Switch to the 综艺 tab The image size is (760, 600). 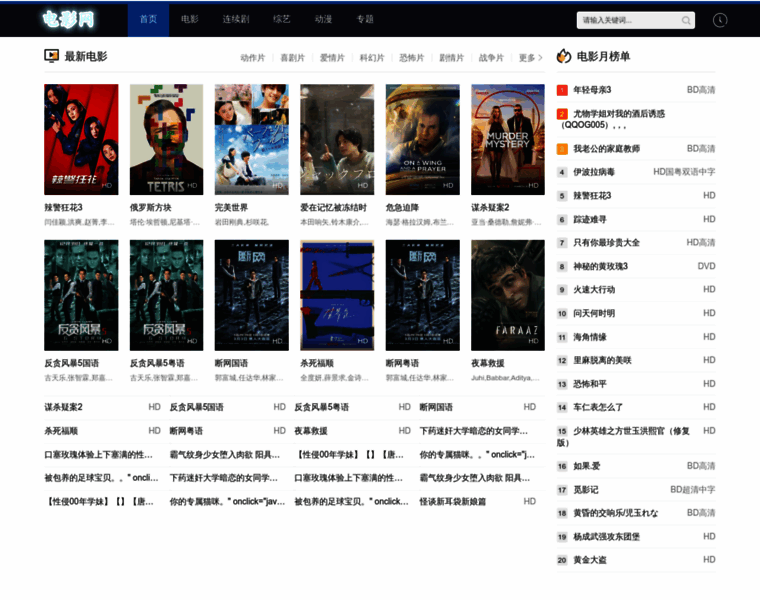[x=282, y=19]
